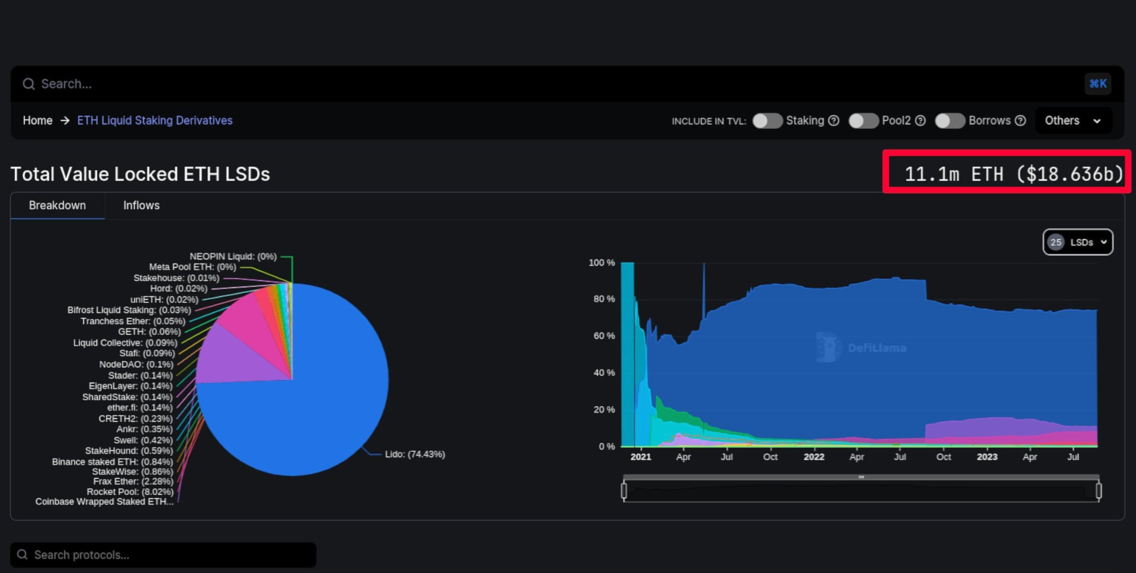Click the 'StakeHound: (0.59%)' label
This screenshot has width=1136, height=573.
click(130, 451)
